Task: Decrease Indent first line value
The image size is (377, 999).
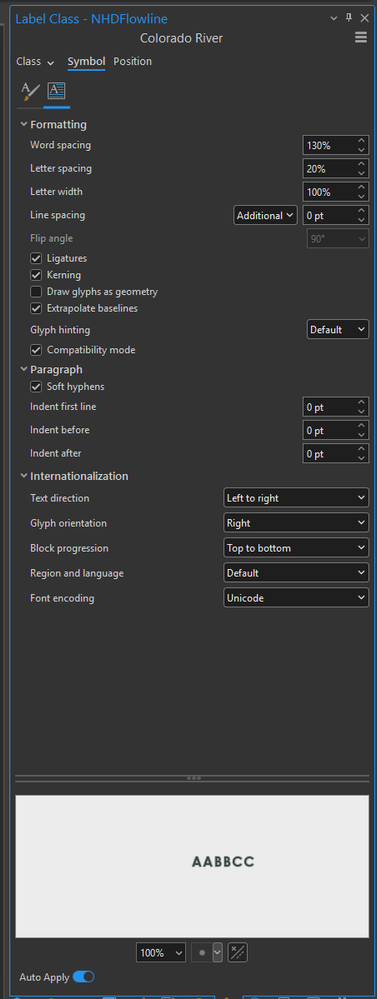Action: (361, 411)
